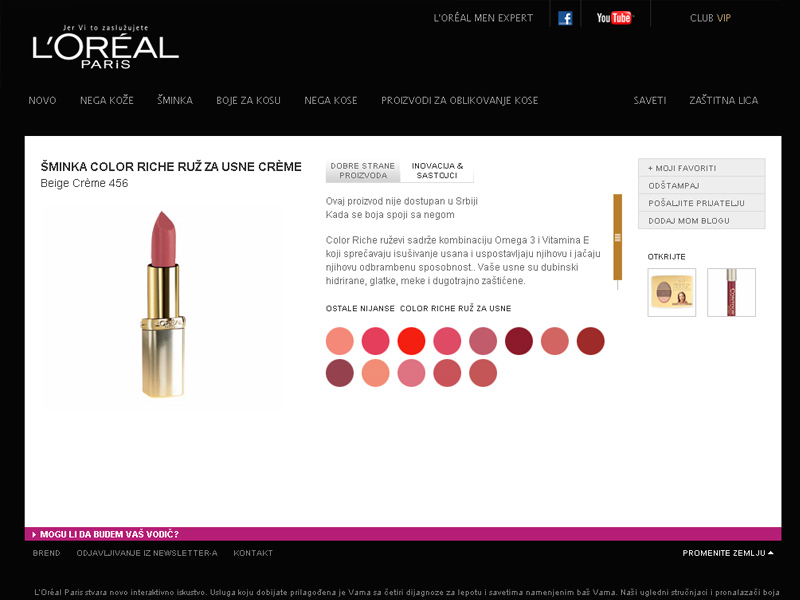Switch to the Inovacija & Sastojci tab
The height and width of the screenshot is (600, 800).
(437, 171)
